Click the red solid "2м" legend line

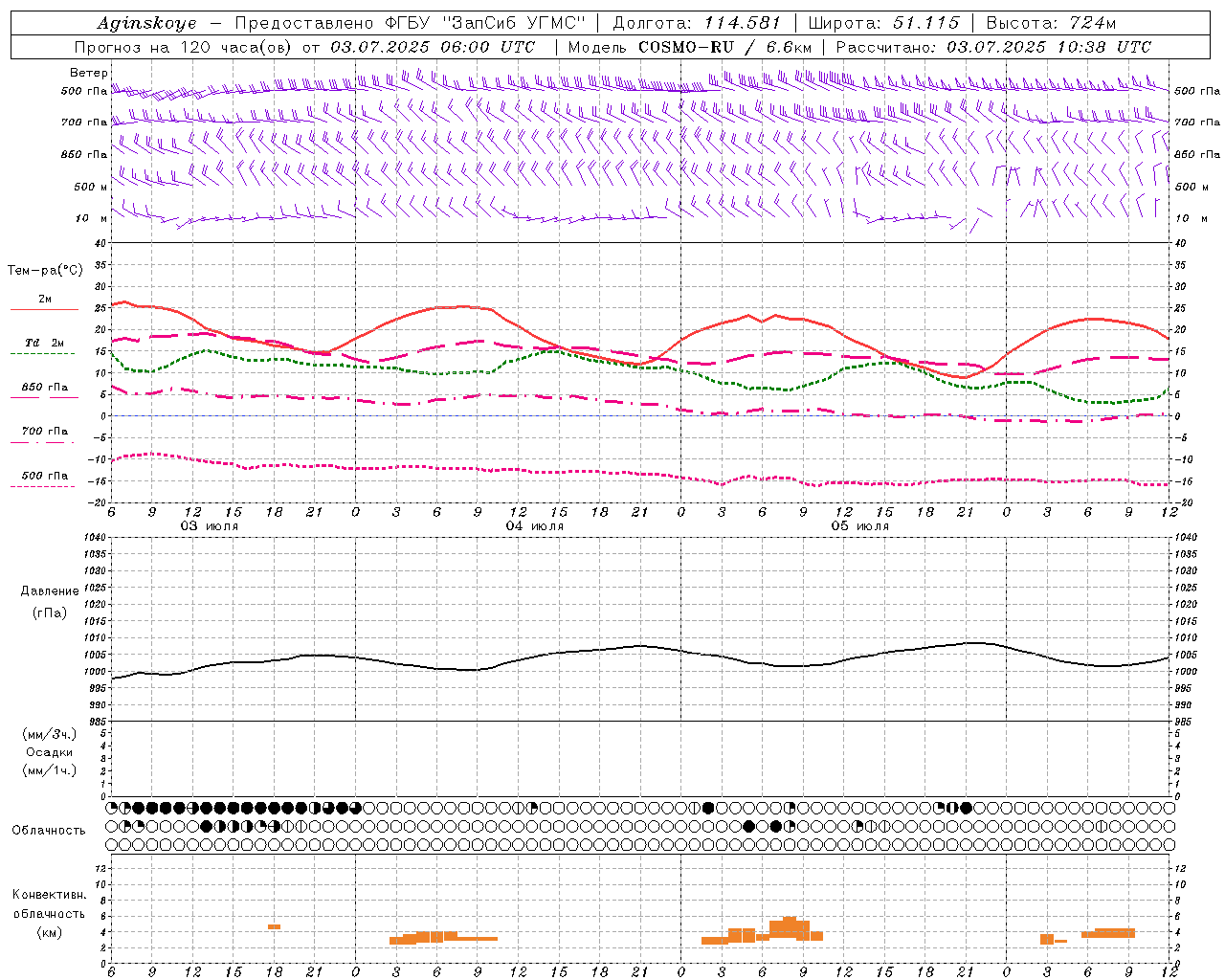click(x=44, y=310)
